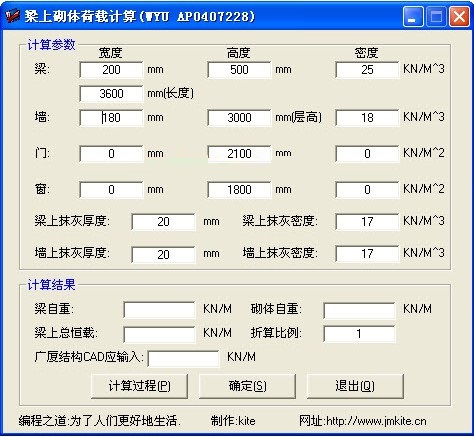
Task: Click the 折算比例 label
Action: coord(276,333)
